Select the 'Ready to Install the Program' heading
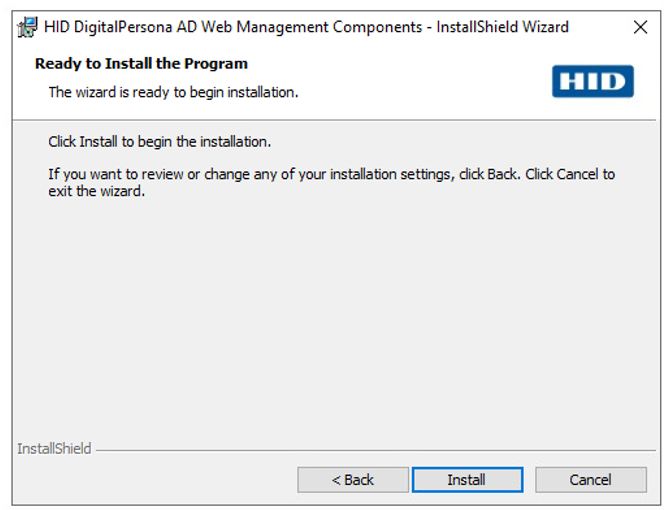The height and width of the screenshot is (510, 670). (141, 64)
